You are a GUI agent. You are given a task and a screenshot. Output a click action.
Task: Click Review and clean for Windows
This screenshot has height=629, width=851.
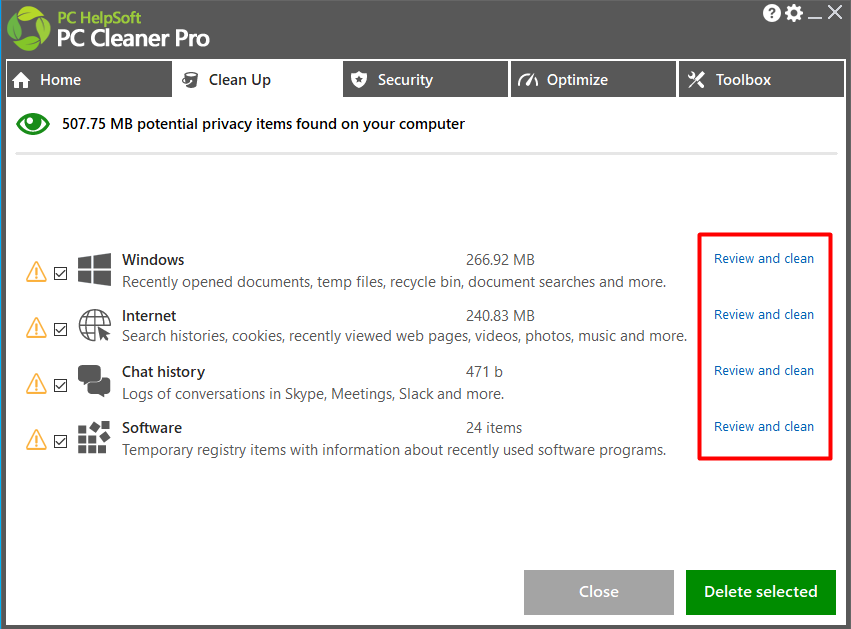[x=764, y=259]
